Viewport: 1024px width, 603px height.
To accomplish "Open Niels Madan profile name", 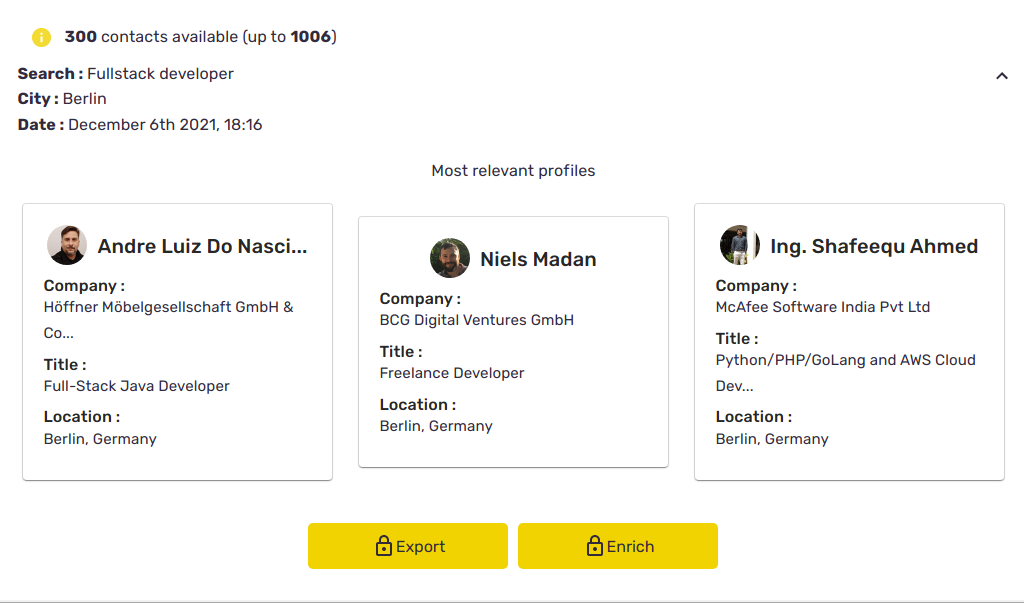I will (538, 259).
